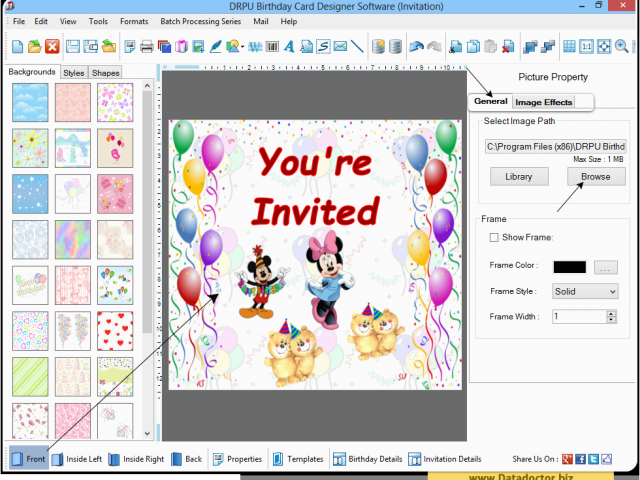Switch to the Image Effects tab
The image size is (640, 480).
544,102
